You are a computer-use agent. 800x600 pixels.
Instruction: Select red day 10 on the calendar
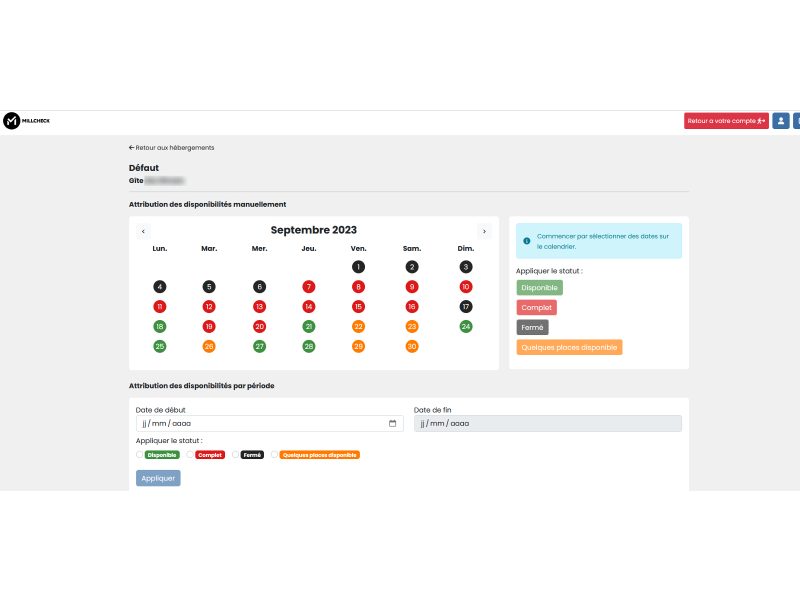(465, 287)
